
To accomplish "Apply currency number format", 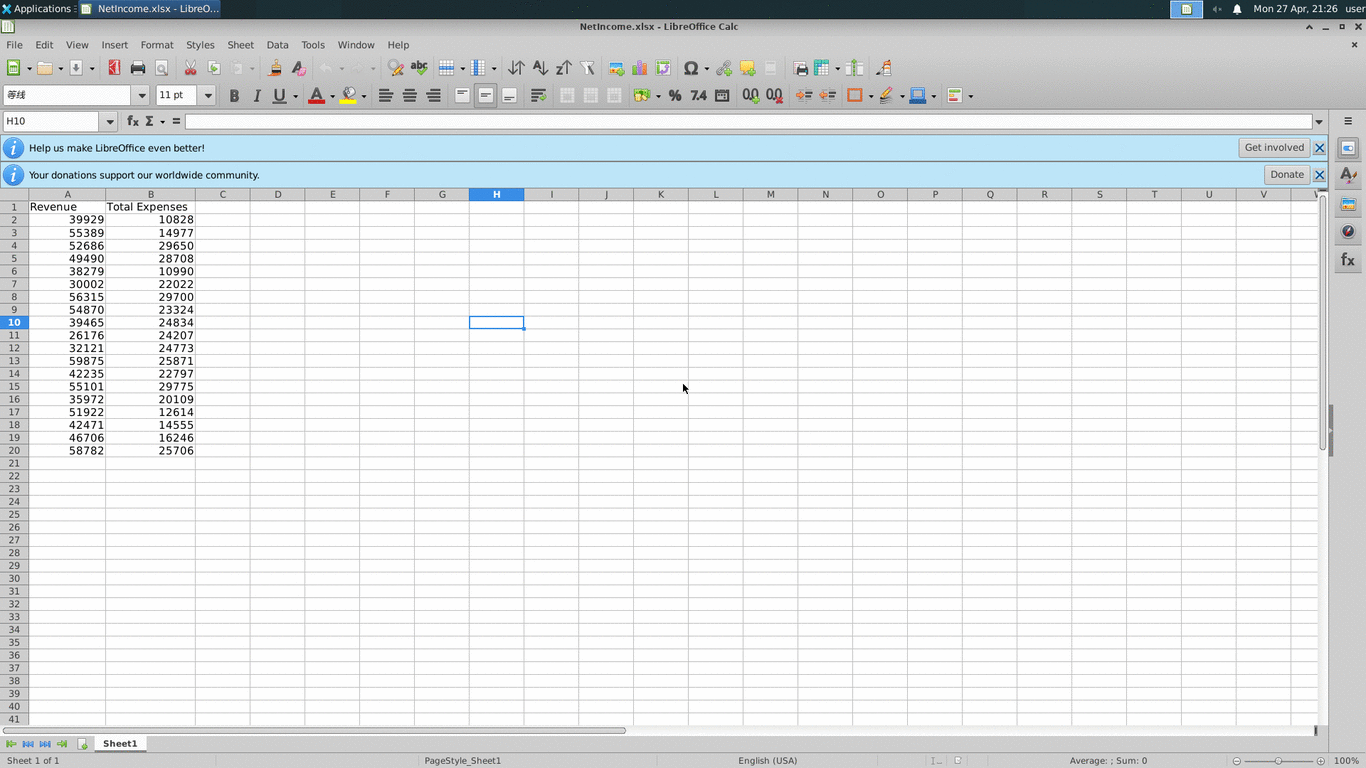I will [641, 95].
